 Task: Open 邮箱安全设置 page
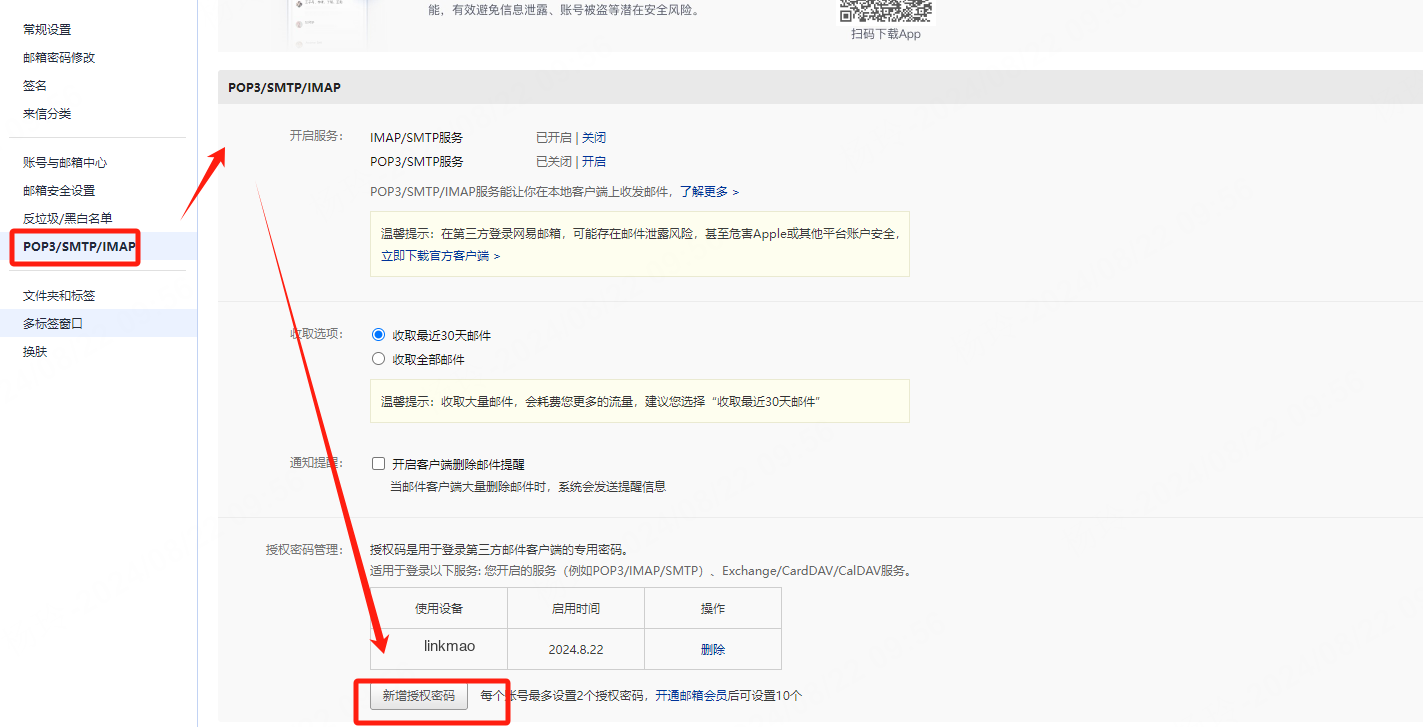coord(59,190)
